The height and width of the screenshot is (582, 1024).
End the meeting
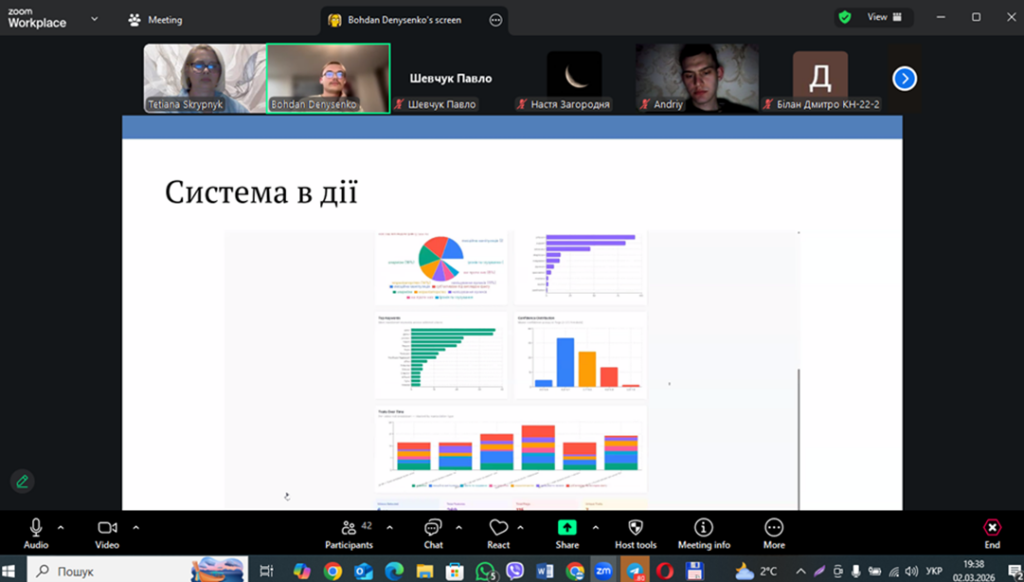[x=991, y=533]
